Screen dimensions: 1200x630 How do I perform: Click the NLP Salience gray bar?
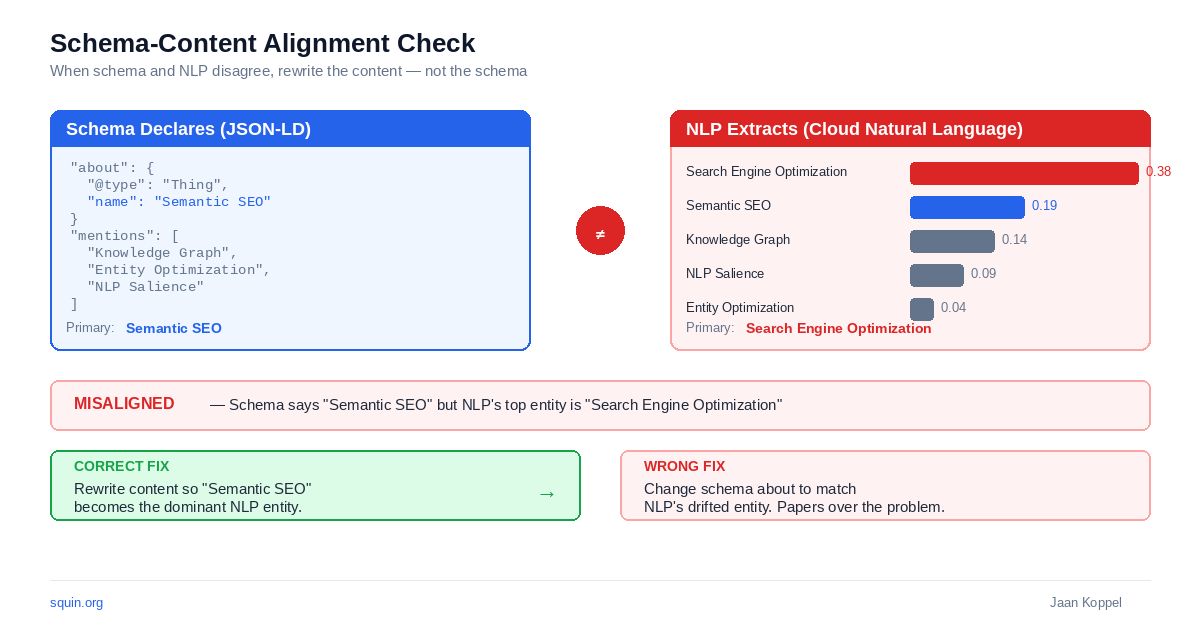pyautogui.click(x=937, y=275)
